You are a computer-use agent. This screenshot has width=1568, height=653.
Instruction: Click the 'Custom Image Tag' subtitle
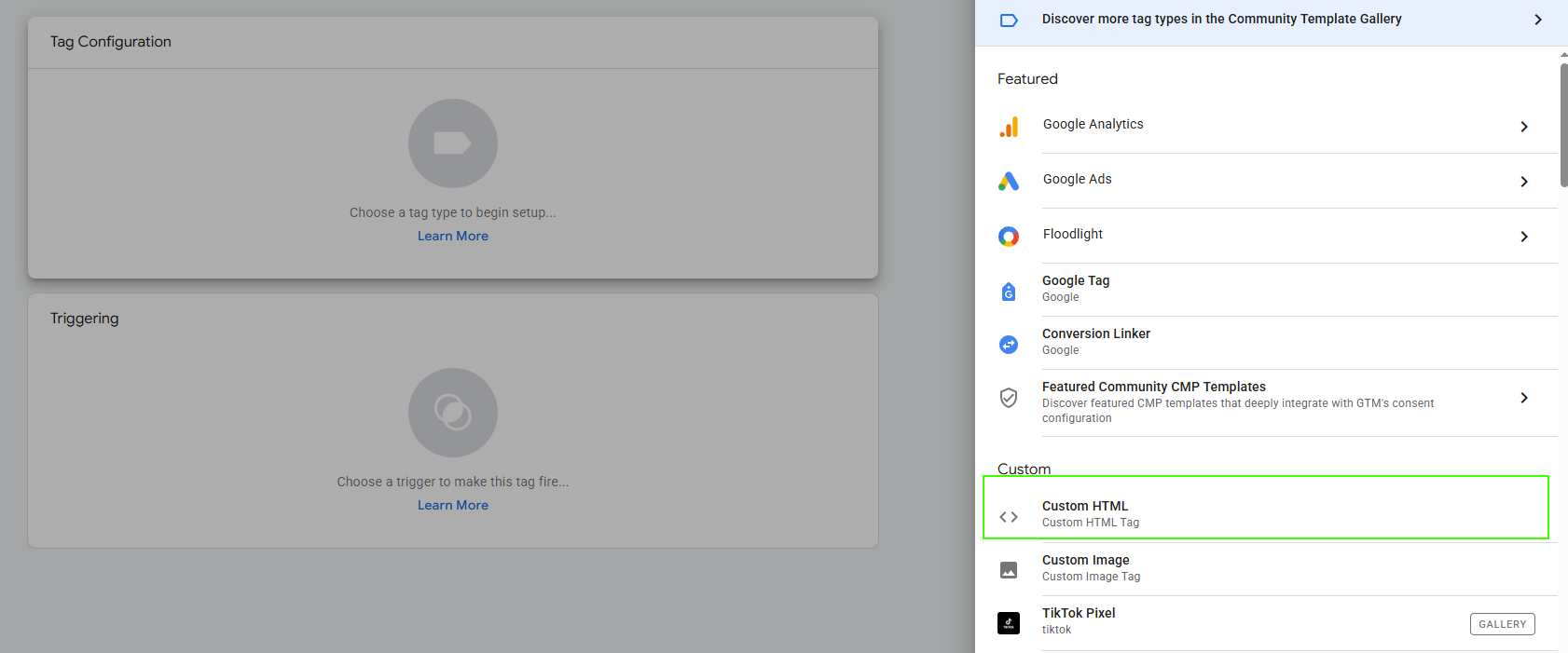pyautogui.click(x=1092, y=578)
